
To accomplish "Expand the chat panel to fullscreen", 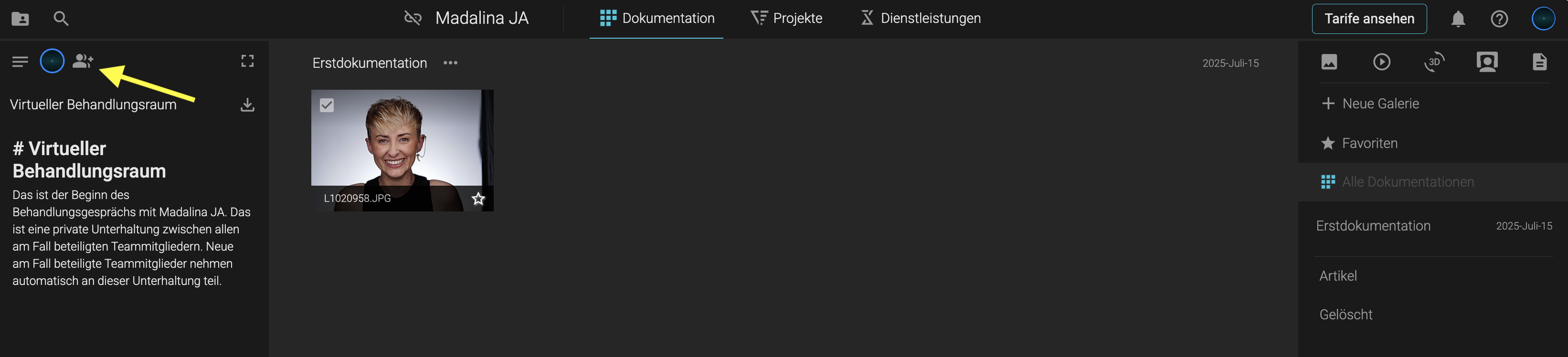I will [x=247, y=62].
